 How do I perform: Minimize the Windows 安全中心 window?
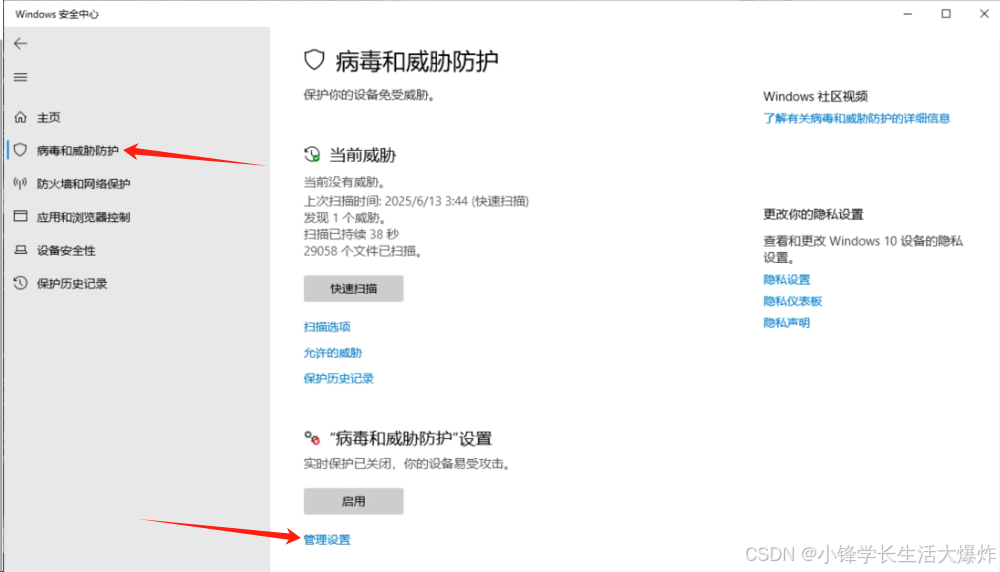pos(908,13)
